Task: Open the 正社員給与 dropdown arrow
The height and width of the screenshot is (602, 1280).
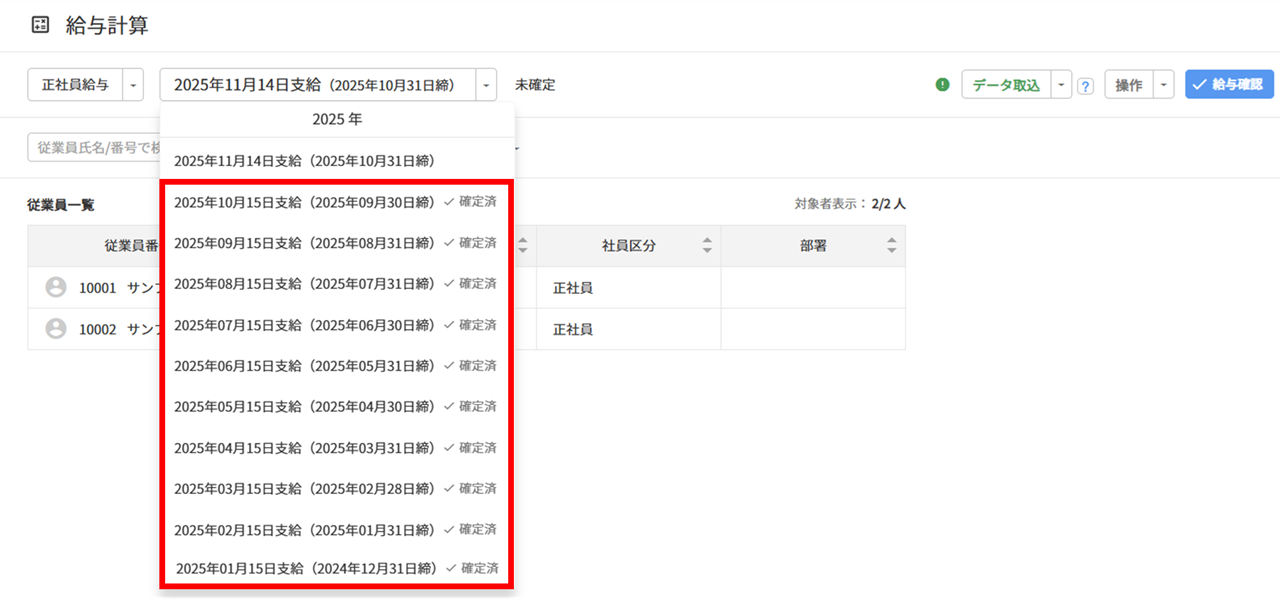Action: [x=134, y=85]
